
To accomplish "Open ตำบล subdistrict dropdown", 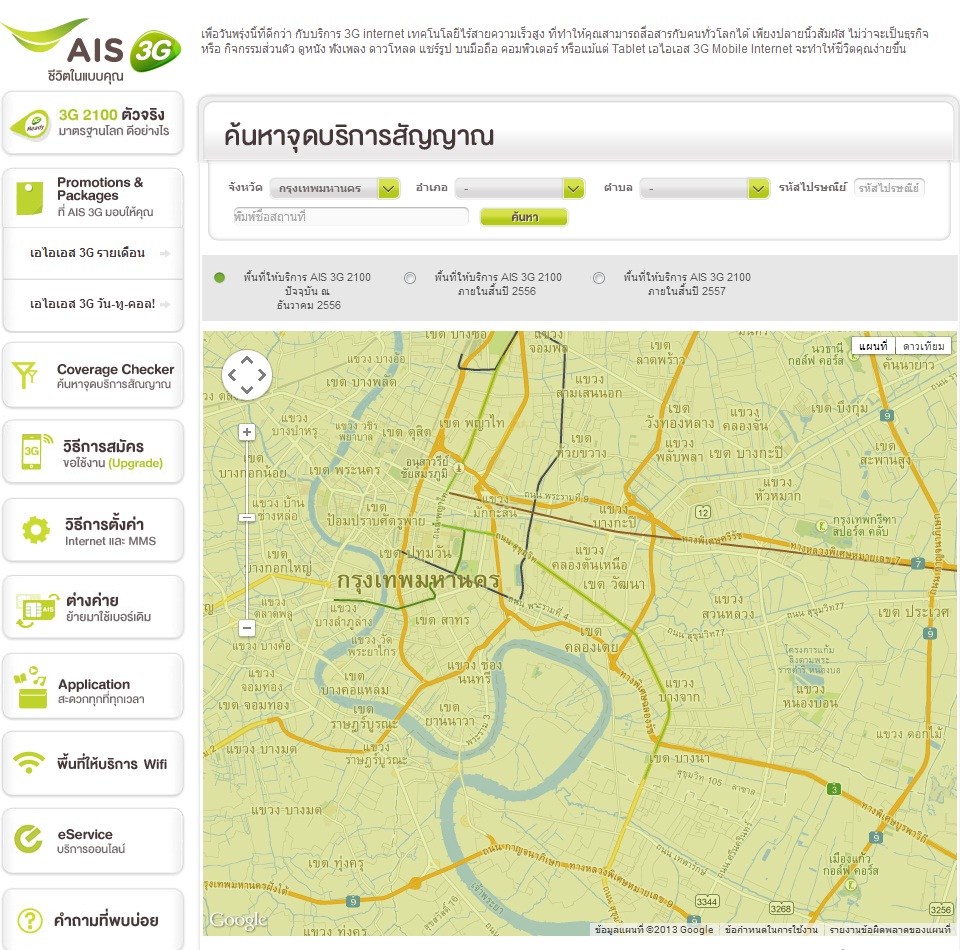I will (x=705, y=188).
